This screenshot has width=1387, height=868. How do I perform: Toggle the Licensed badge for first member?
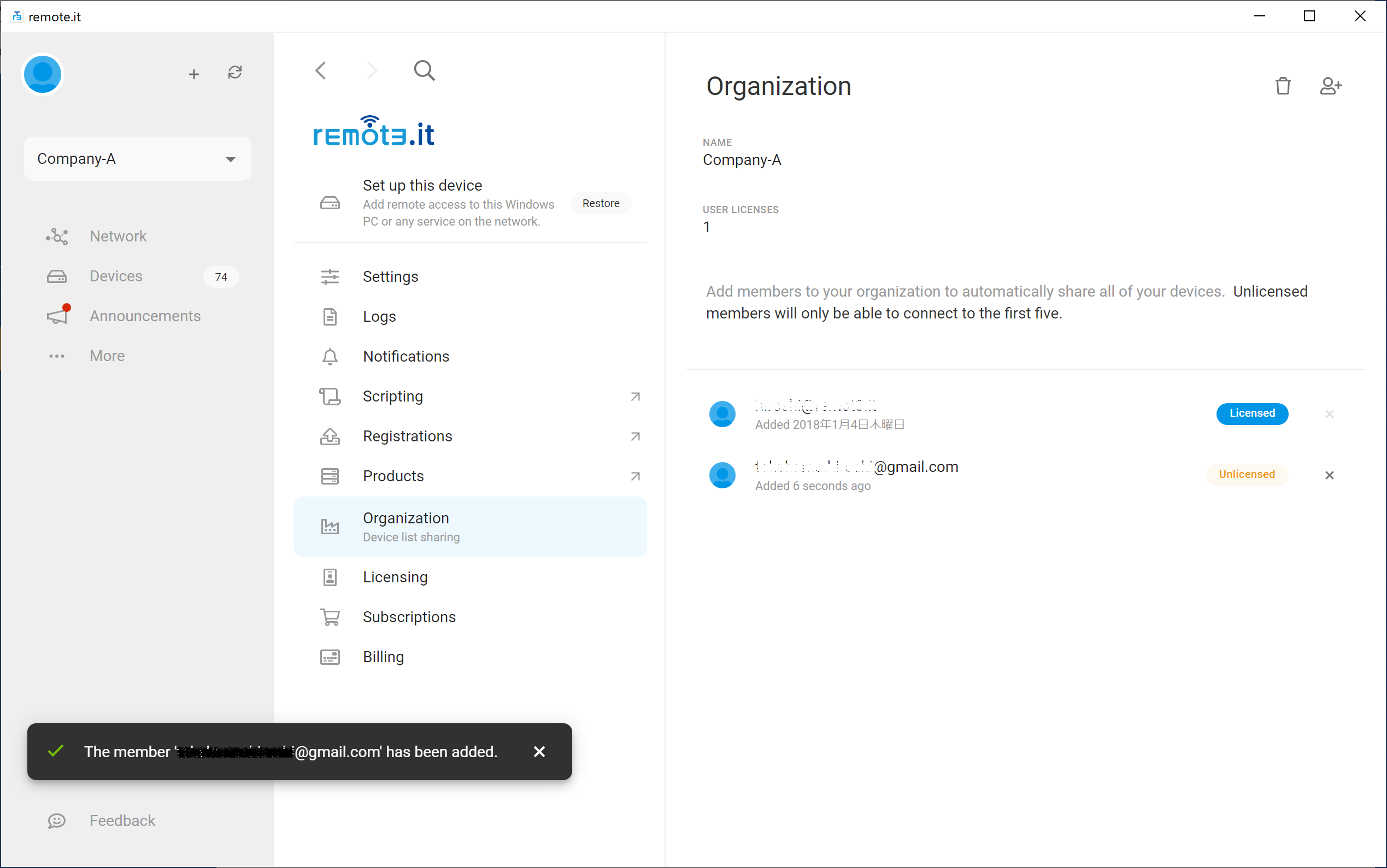coord(1252,414)
